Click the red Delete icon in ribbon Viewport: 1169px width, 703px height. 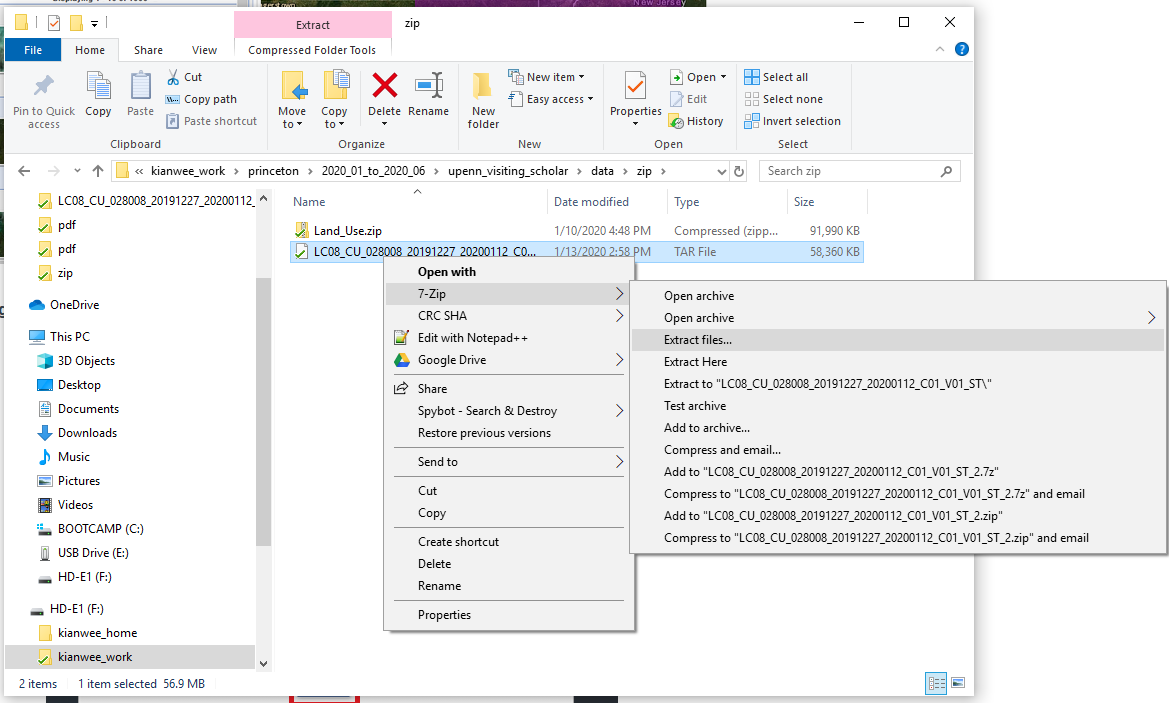384,87
